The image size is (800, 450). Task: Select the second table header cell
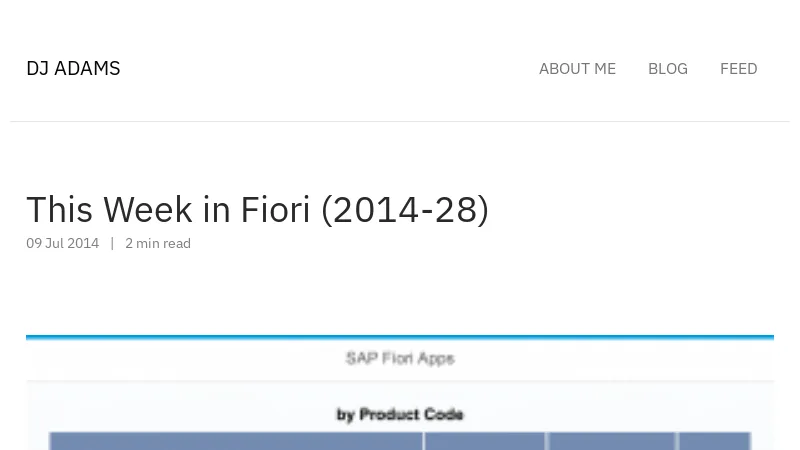(485, 441)
